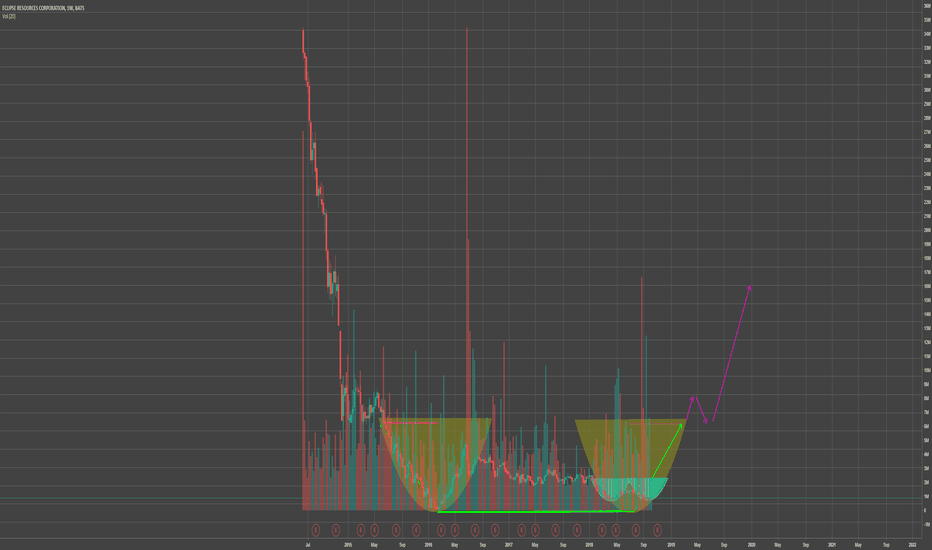The width and height of the screenshot is (932, 550).
Task: Select the small teal double-bottom cup drawing
Action: tap(629, 489)
